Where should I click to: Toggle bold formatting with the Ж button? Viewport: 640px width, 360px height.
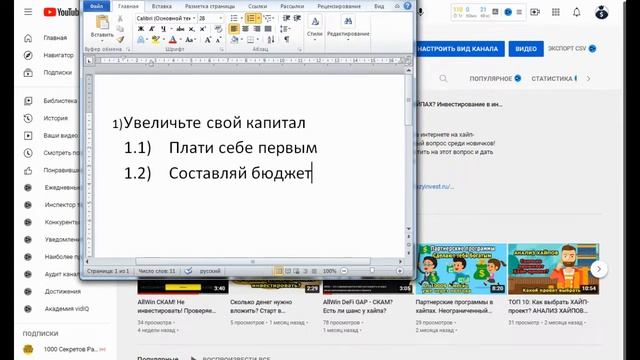tap(141, 29)
